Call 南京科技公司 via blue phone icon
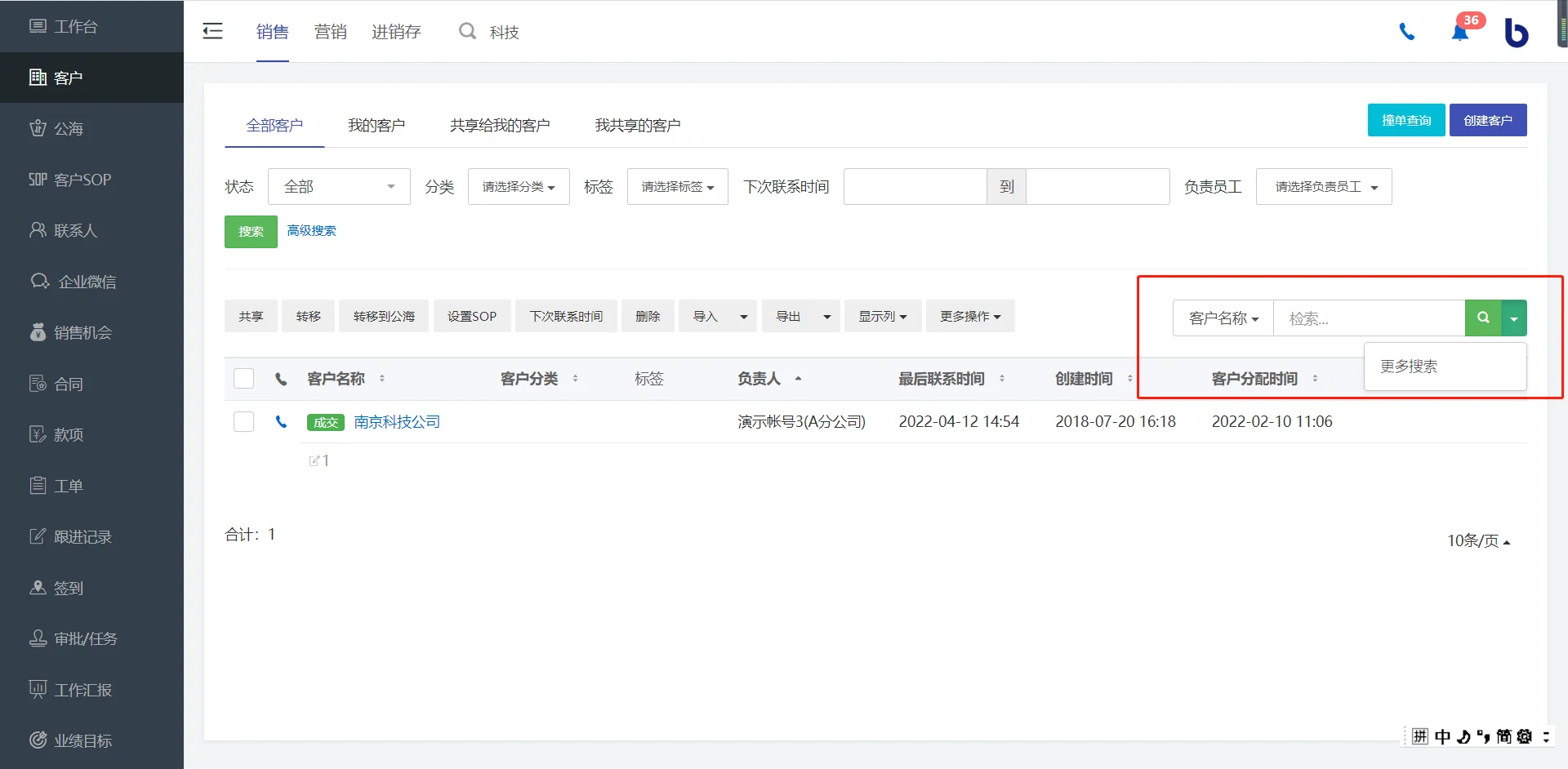Viewport: 1568px width, 769px height. 281,422
